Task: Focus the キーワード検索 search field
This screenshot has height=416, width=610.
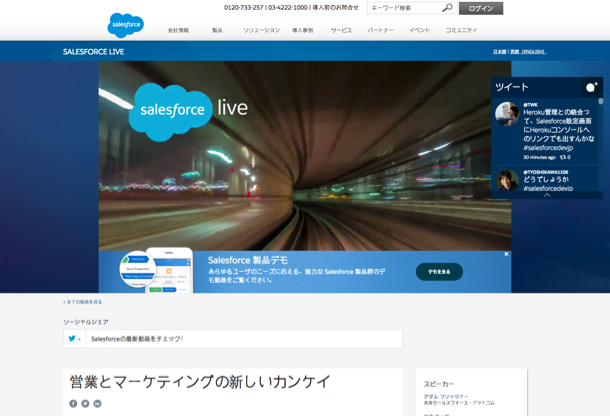Action: 404,8
